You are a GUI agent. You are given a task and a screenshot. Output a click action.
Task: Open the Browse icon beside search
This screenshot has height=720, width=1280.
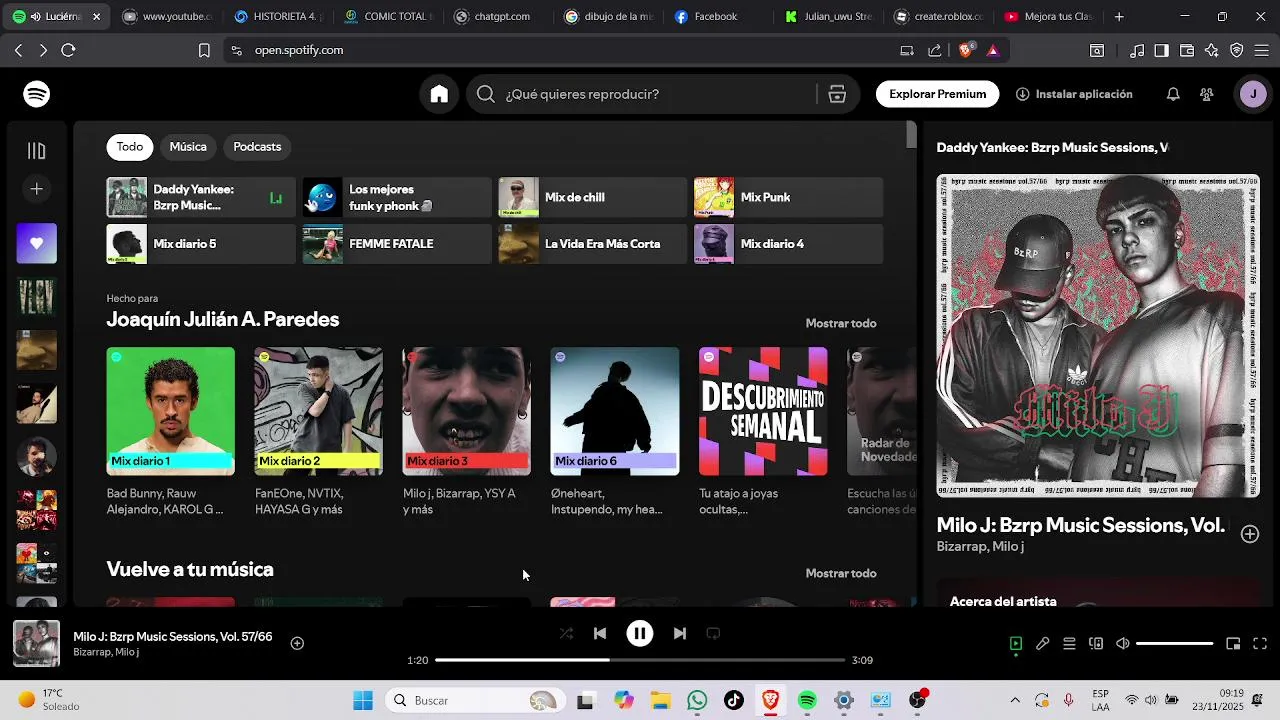click(837, 94)
